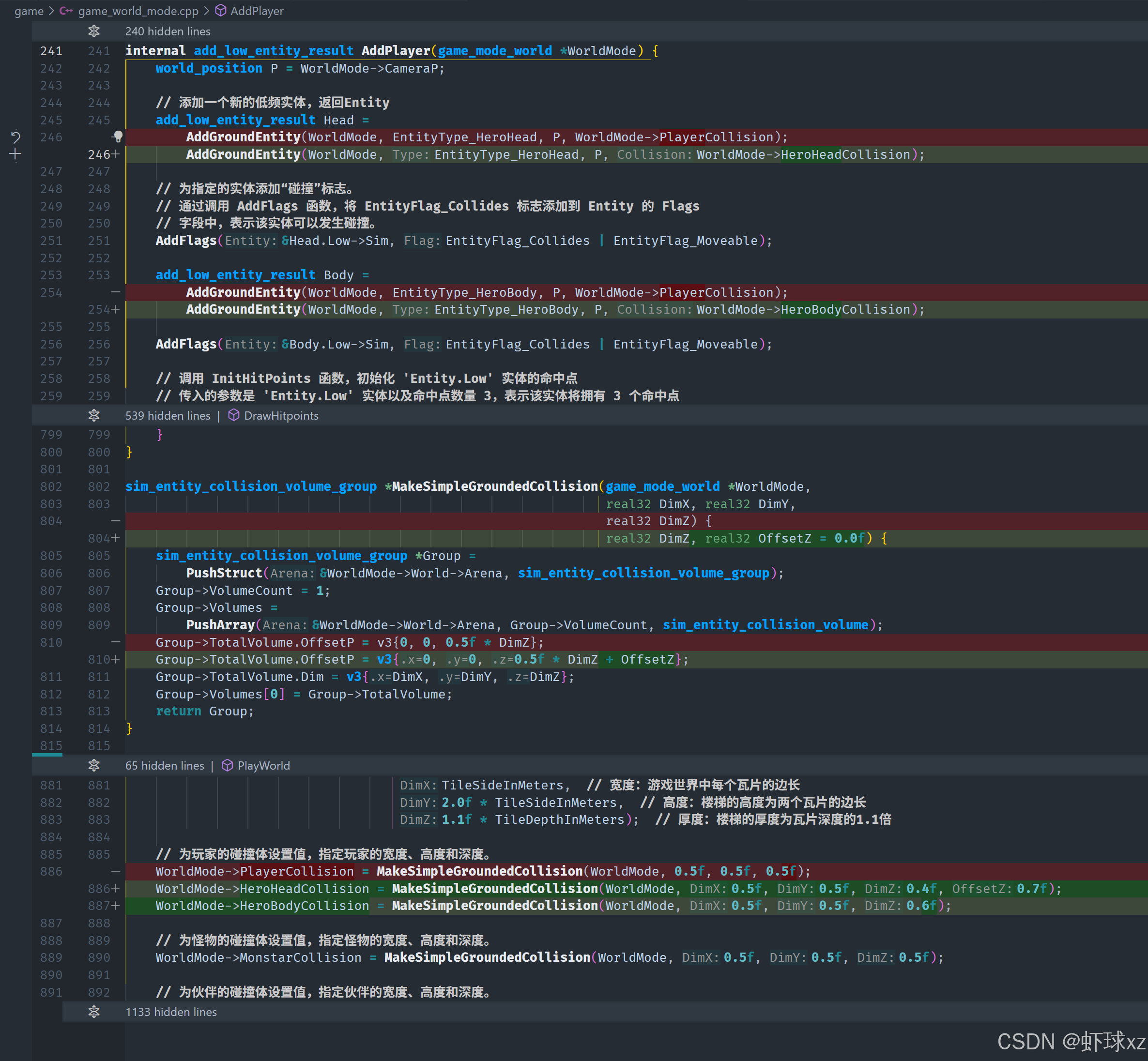This screenshot has width=1148, height=1061.
Task: Open the game_world_mode.cpp breadcrumb item
Action: click(x=138, y=11)
